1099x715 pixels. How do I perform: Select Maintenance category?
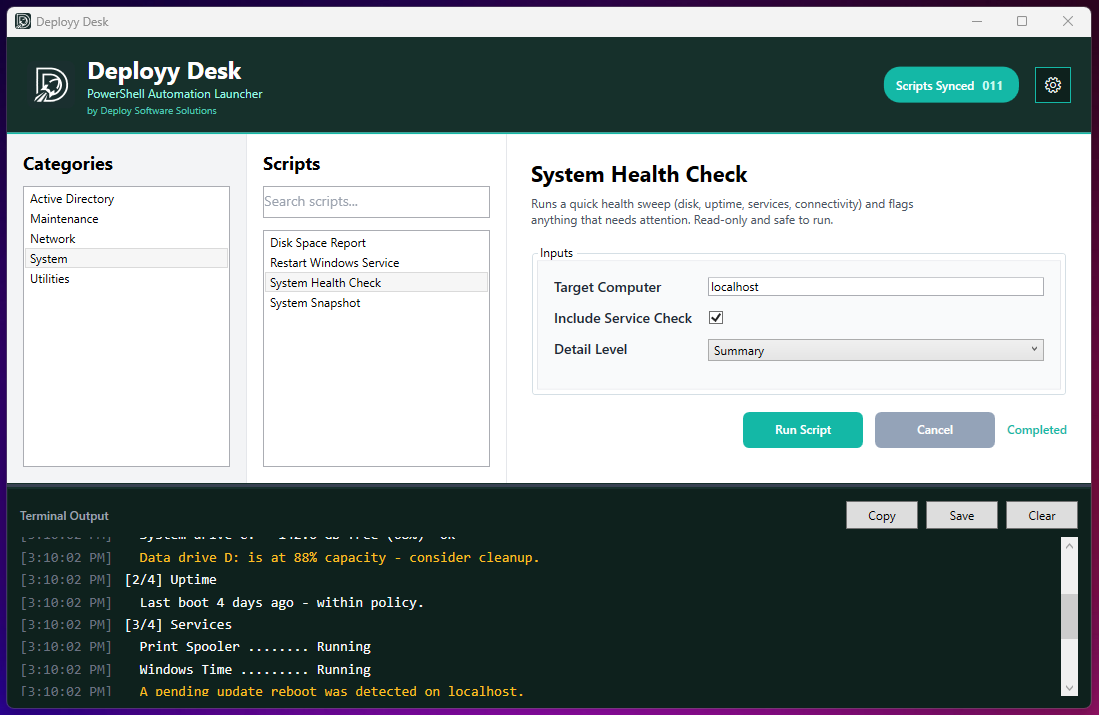[126, 219]
